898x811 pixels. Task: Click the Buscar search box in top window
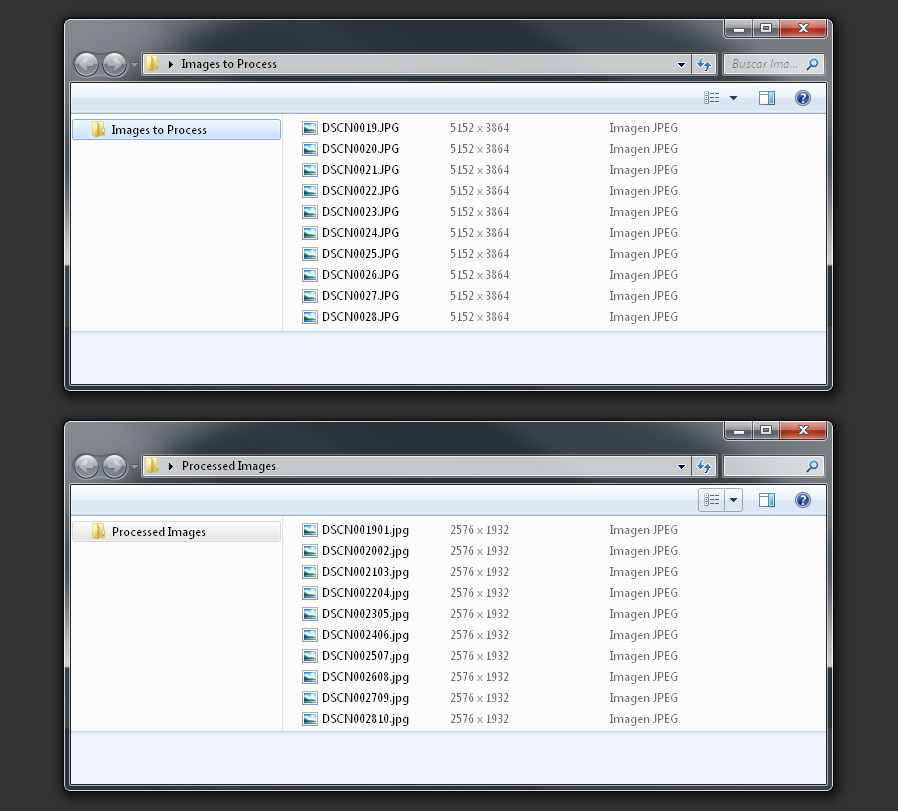[x=765, y=64]
